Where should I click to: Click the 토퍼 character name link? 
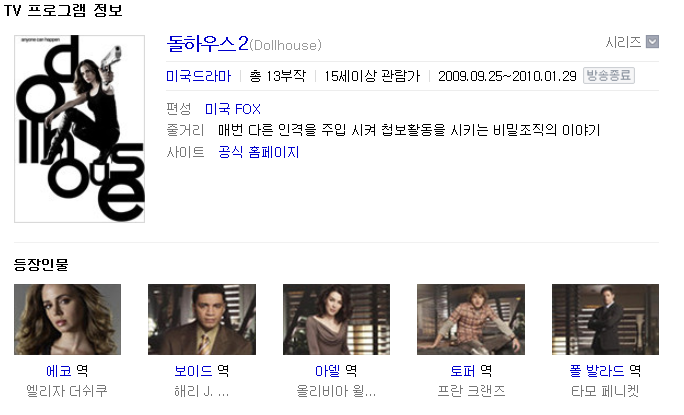[x=462, y=371]
